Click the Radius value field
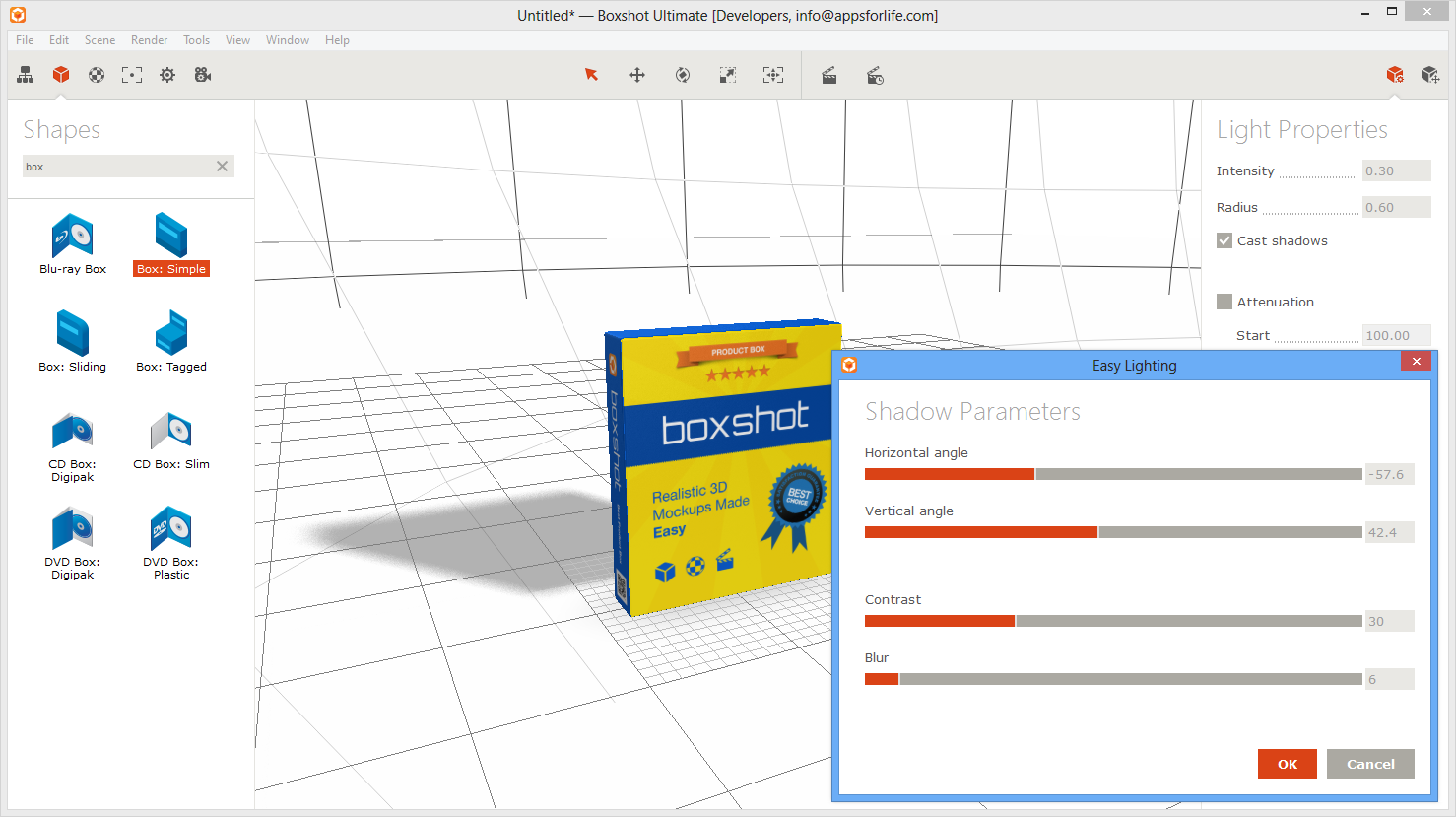Image resolution: width=1456 pixels, height=817 pixels. point(1396,207)
